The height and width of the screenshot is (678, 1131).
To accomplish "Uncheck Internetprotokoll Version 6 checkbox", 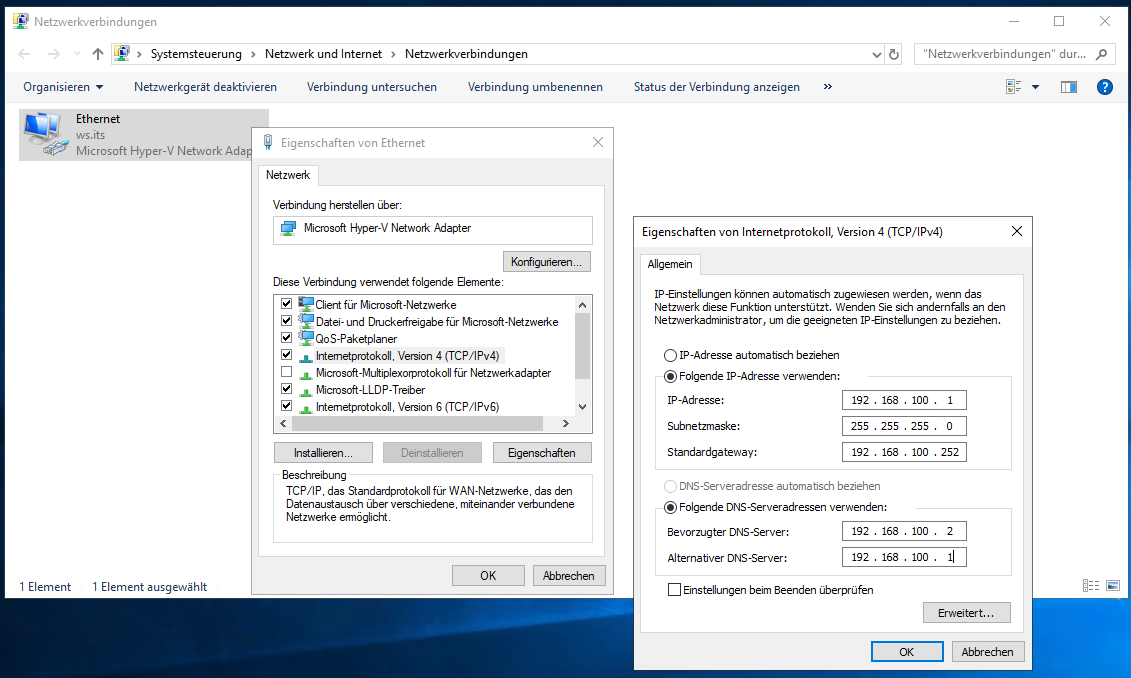I will [286, 406].
